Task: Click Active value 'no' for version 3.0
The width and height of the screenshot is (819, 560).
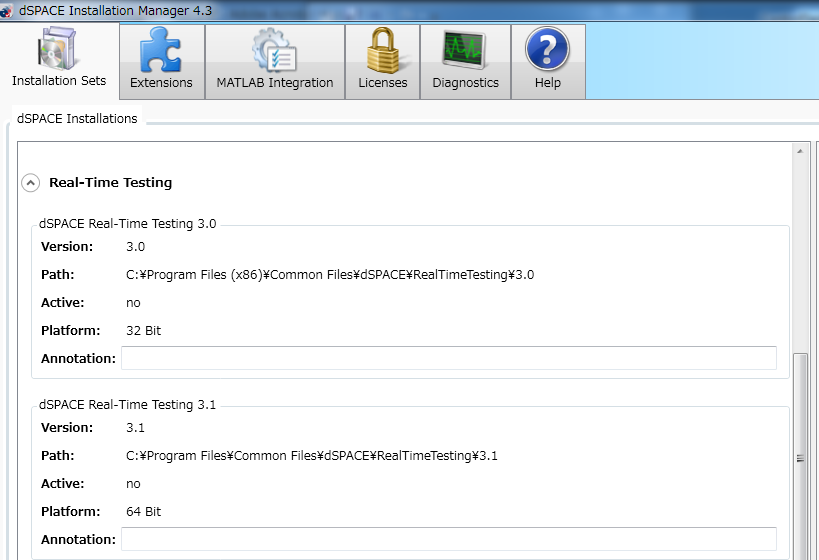Action: tap(133, 303)
